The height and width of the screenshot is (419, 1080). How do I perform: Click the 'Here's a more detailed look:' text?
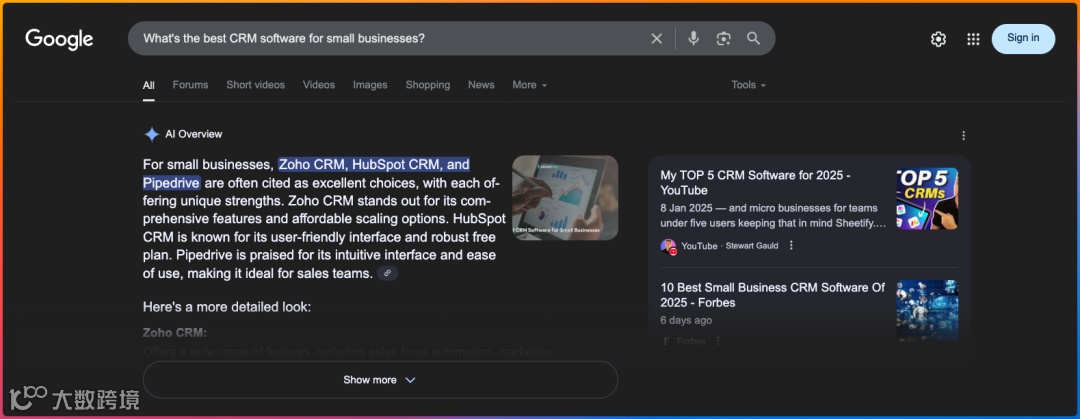point(227,307)
